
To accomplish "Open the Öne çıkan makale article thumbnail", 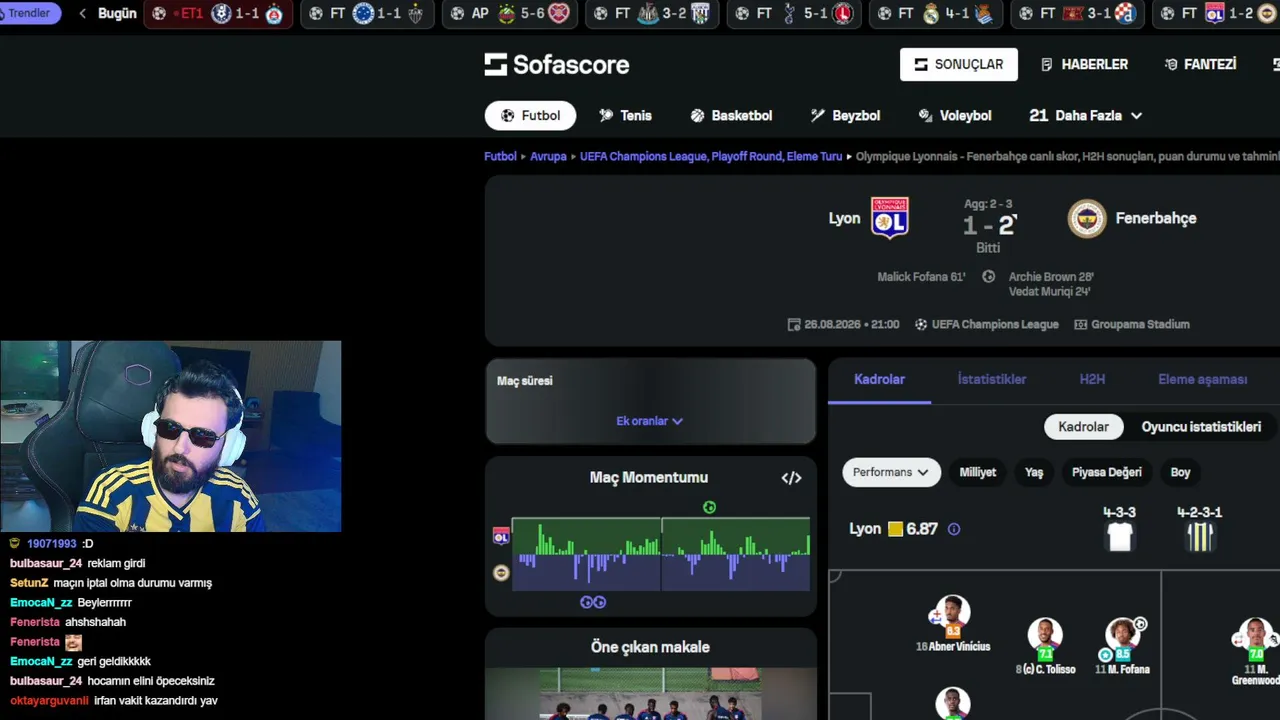I will point(650,694).
